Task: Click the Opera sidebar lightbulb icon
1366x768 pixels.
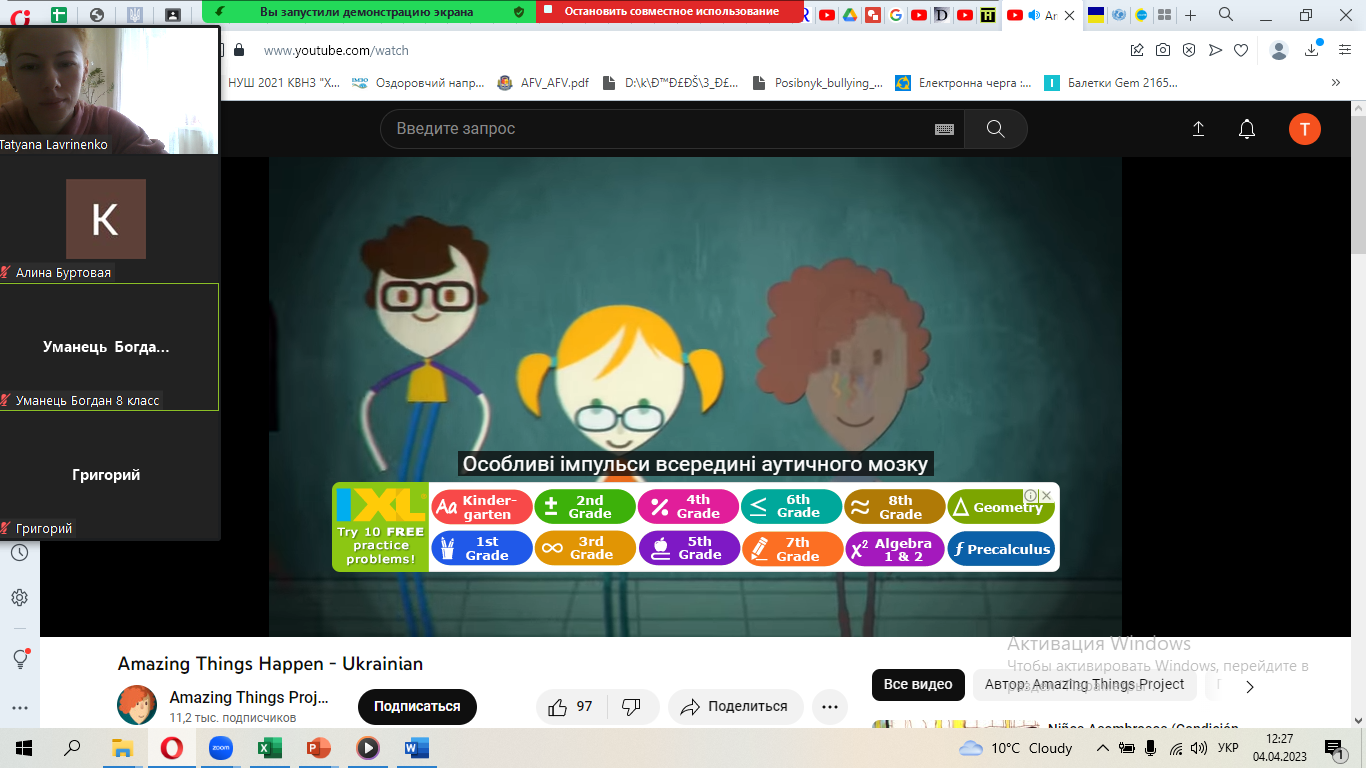Action: click(x=19, y=659)
